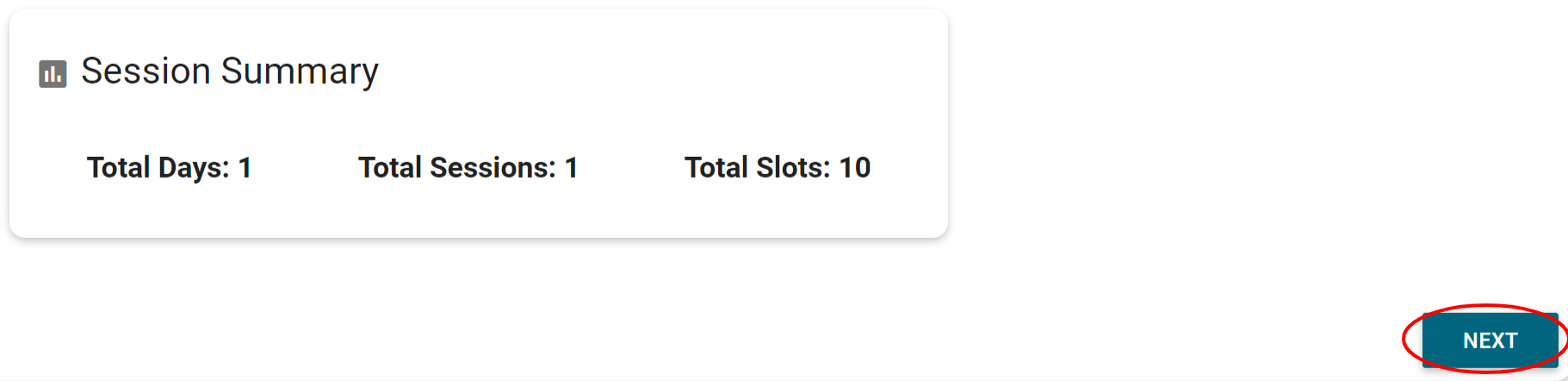Image resolution: width=1568 pixels, height=381 pixels.
Task: Click the "Total Slots: 10" statistic
Action: 777,167
